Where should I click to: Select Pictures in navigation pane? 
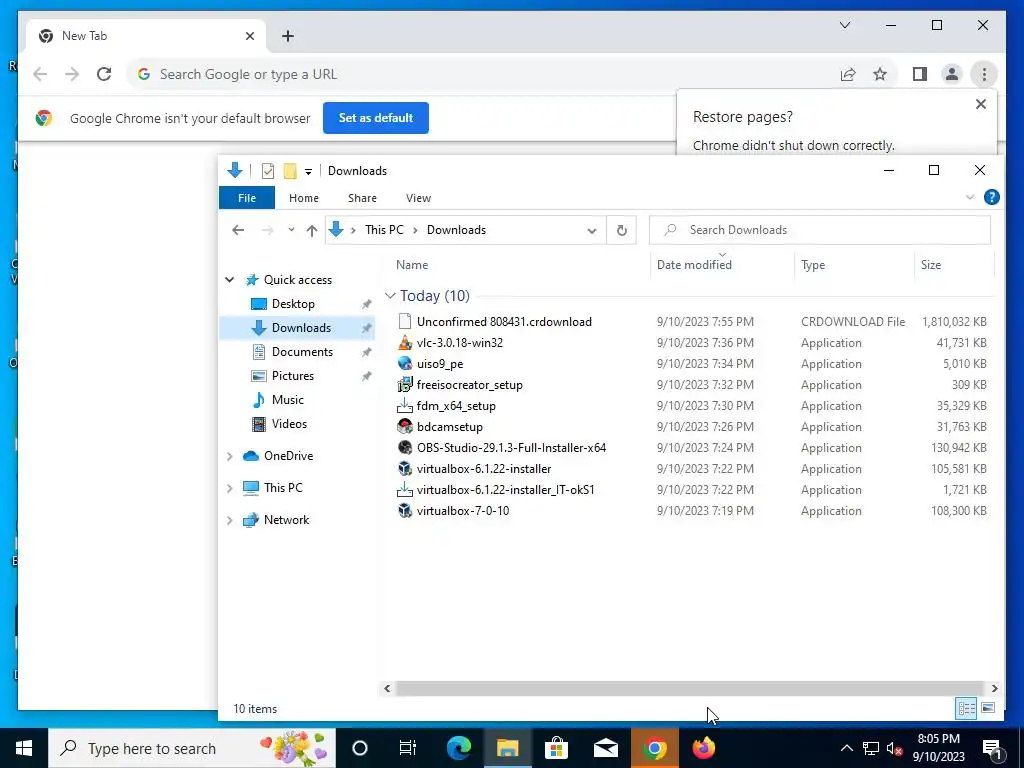[293, 376]
